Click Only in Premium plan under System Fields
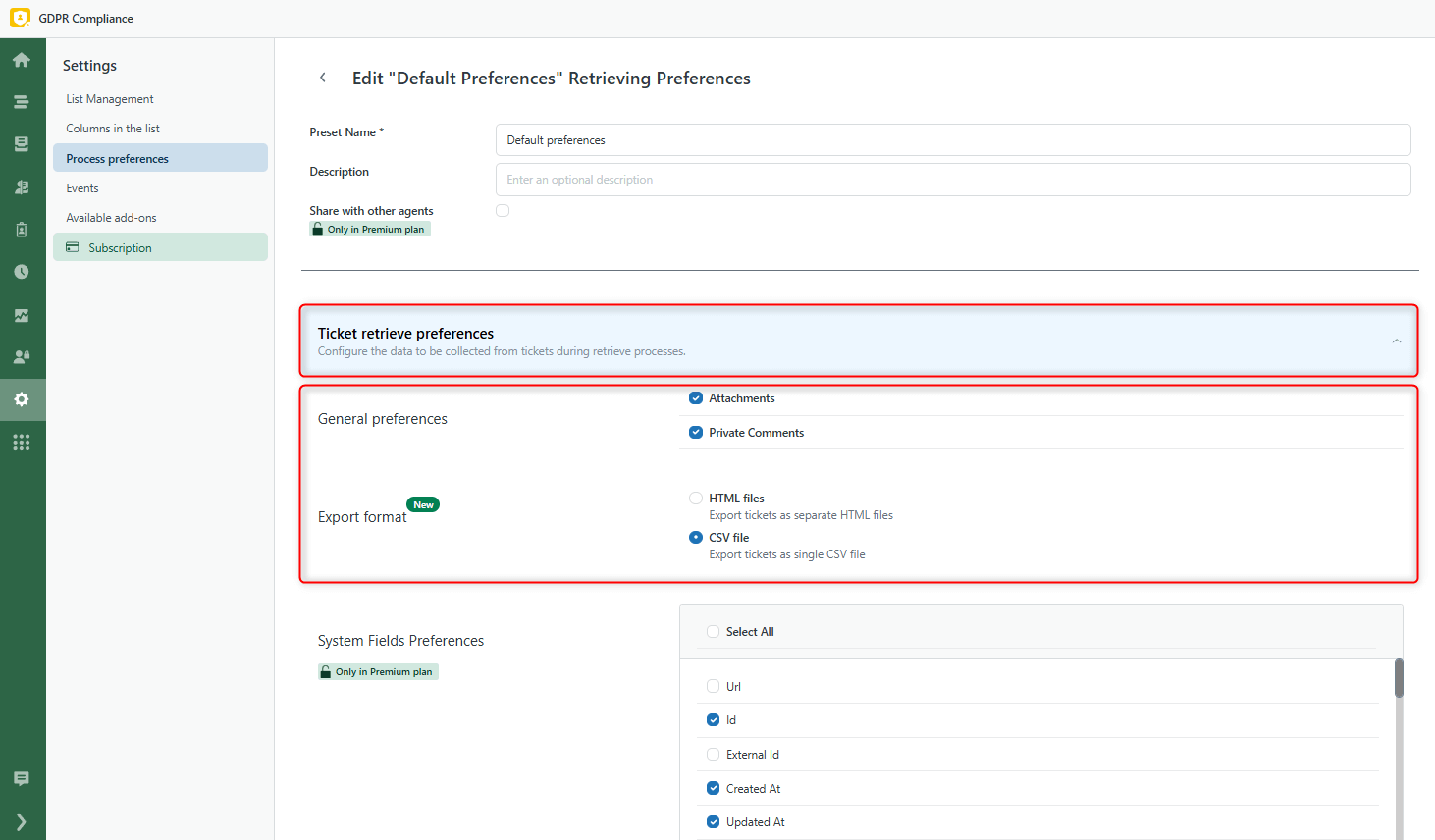Viewport: 1435px width, 840px height. click(378, 672)
